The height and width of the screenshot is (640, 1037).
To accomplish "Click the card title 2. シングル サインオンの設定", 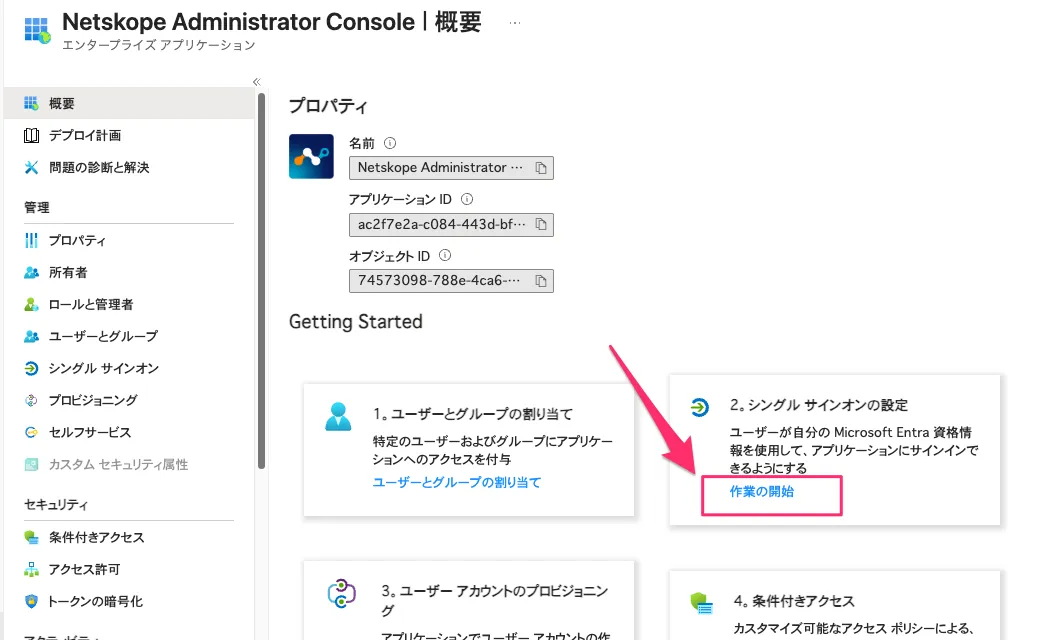I will (819, 405).
